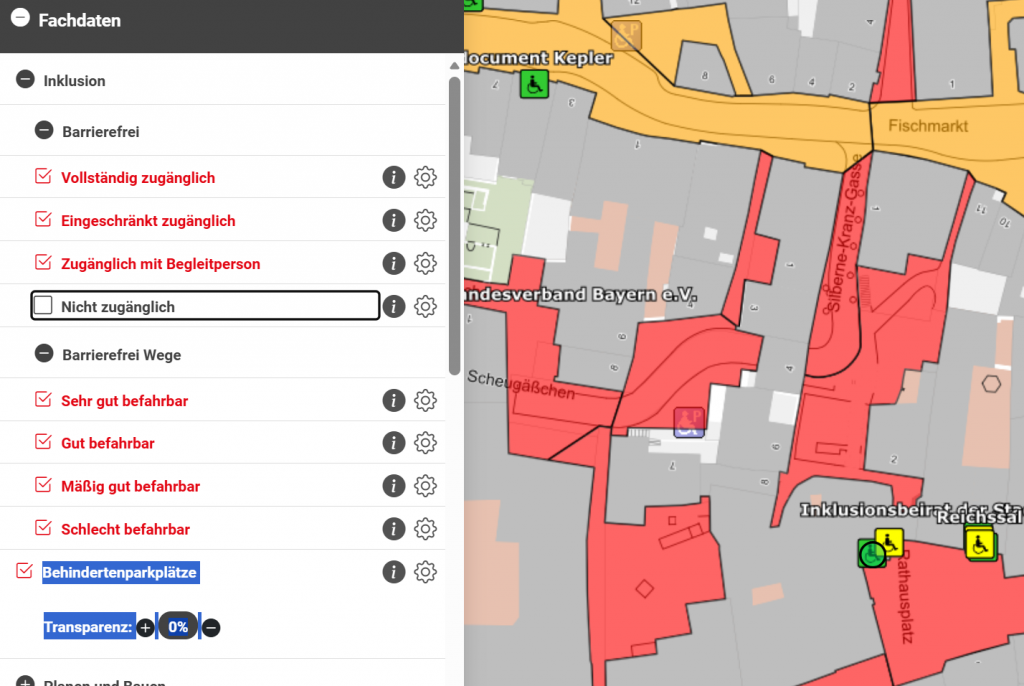1024x686 pixels.
Task: Open settings gear for Vollständig zugänglich
Action: coord(425,177)
